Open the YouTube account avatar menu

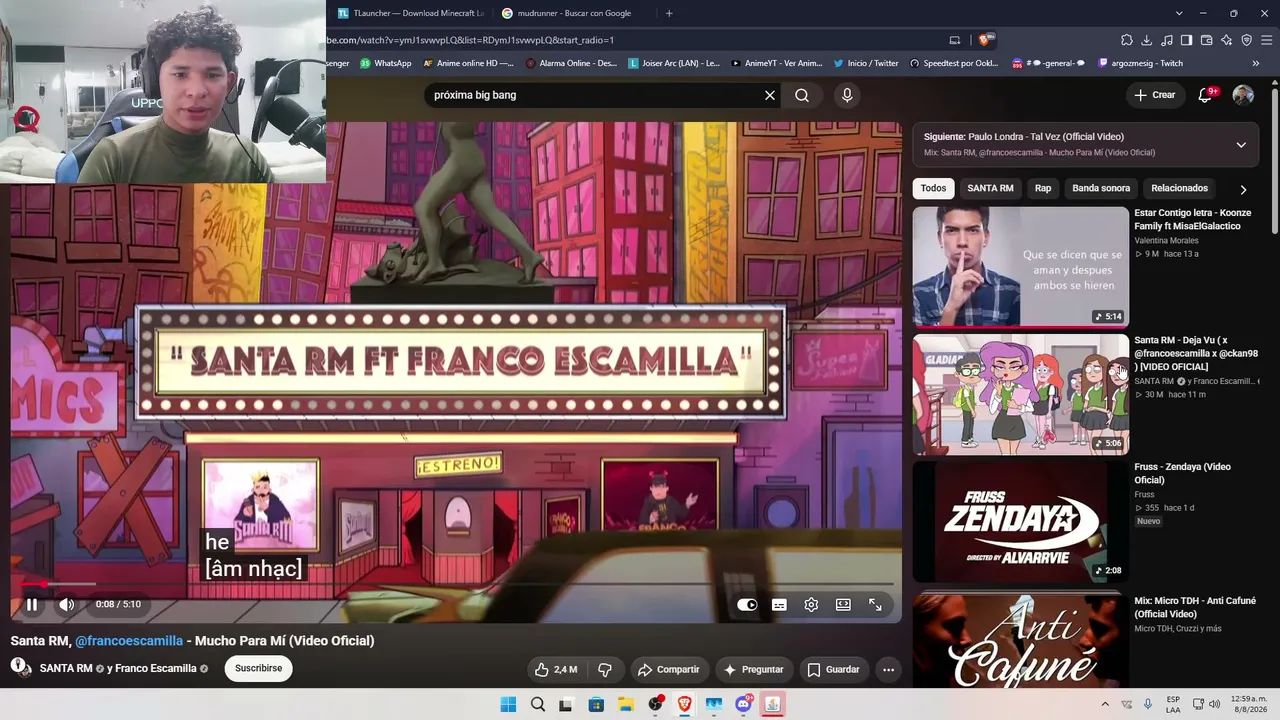(x=1243, y=95)
